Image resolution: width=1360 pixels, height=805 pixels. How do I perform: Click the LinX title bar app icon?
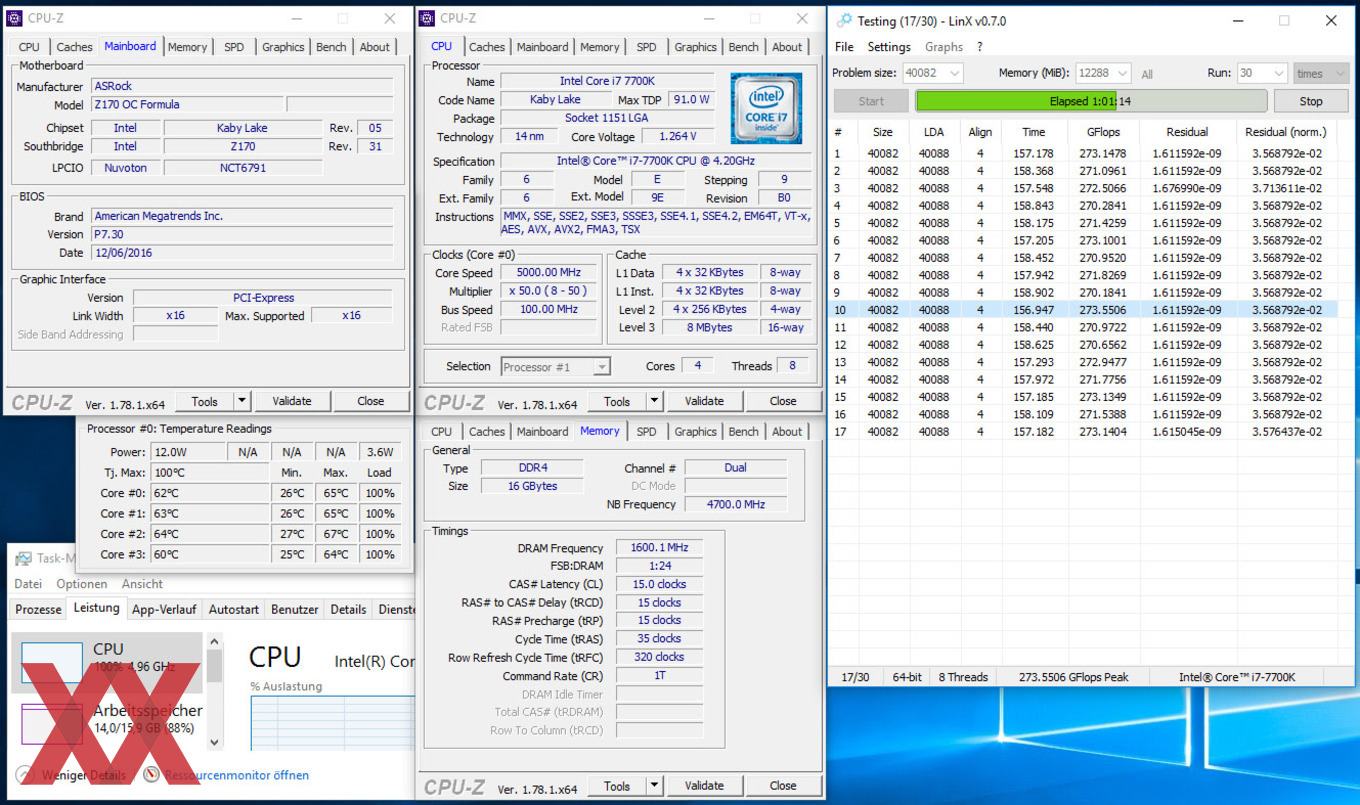(x=845, y=20)
